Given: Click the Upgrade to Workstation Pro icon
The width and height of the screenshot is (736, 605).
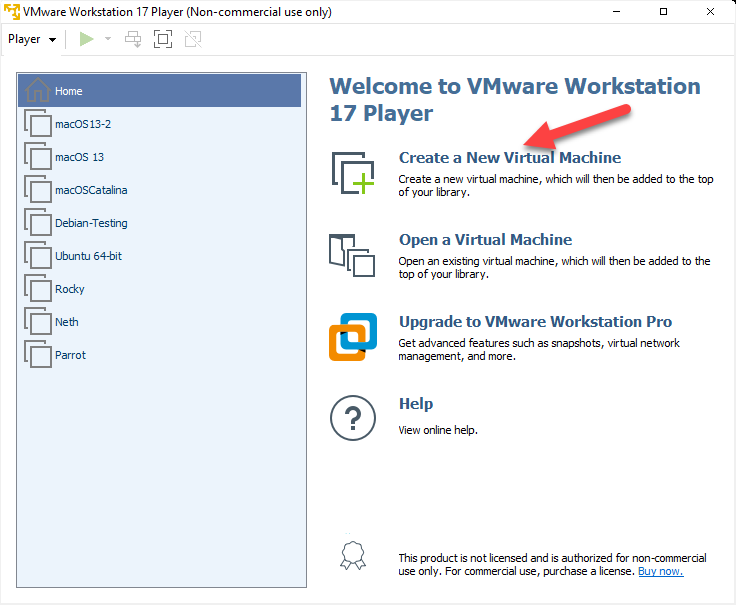Looking at the screenshot, I should tap(352, 336).
